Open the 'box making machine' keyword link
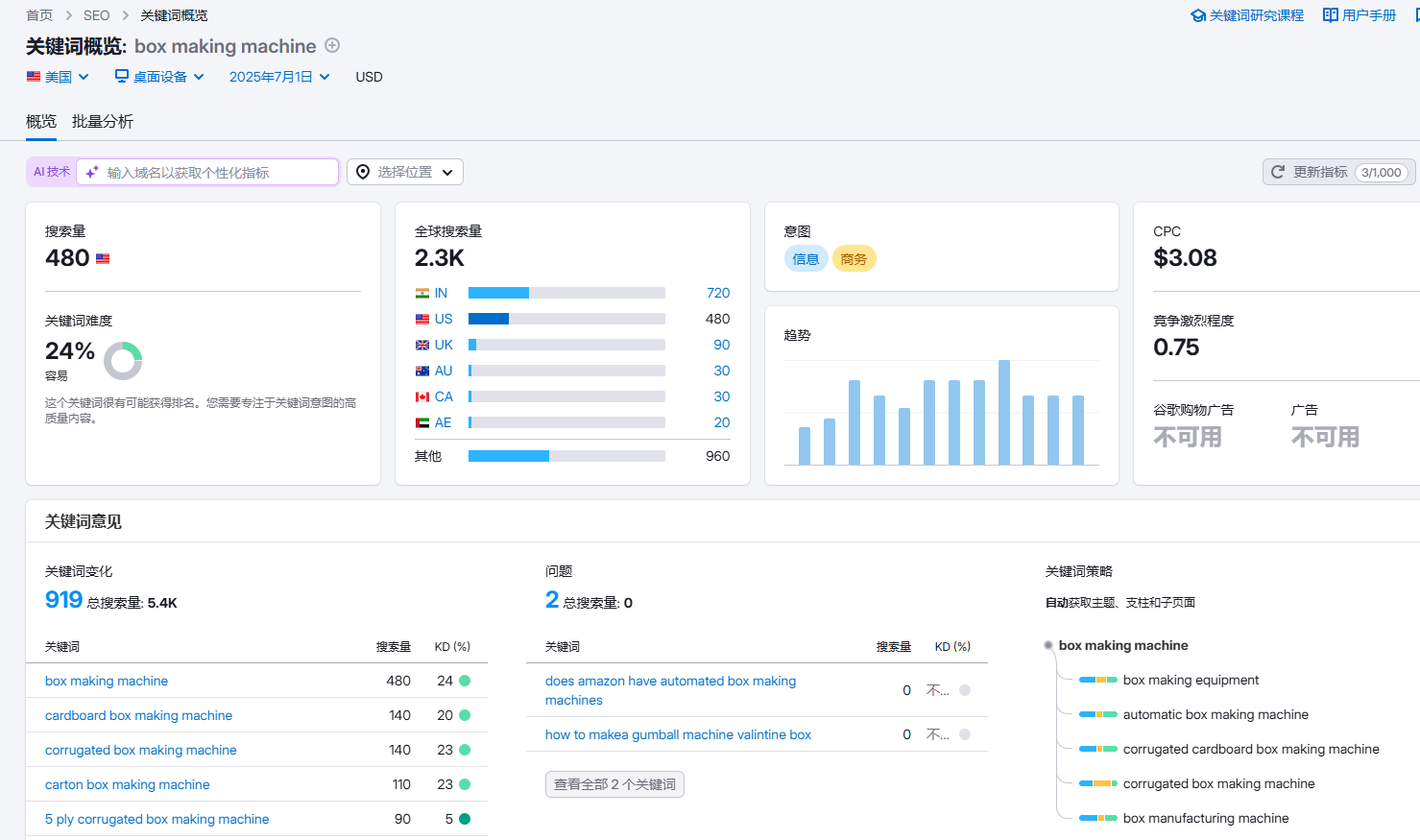 107,681
